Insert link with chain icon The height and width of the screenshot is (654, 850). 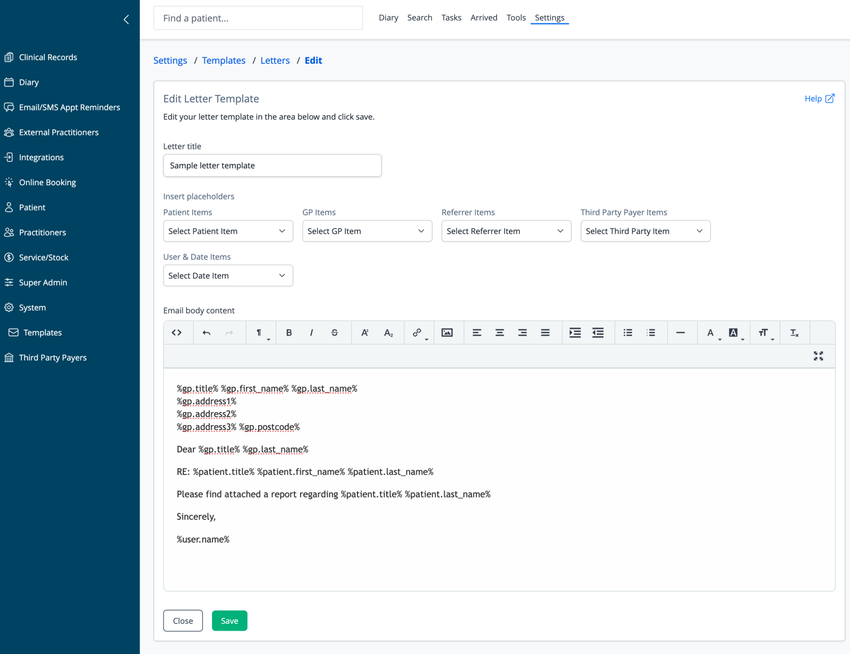click(417, 332)
